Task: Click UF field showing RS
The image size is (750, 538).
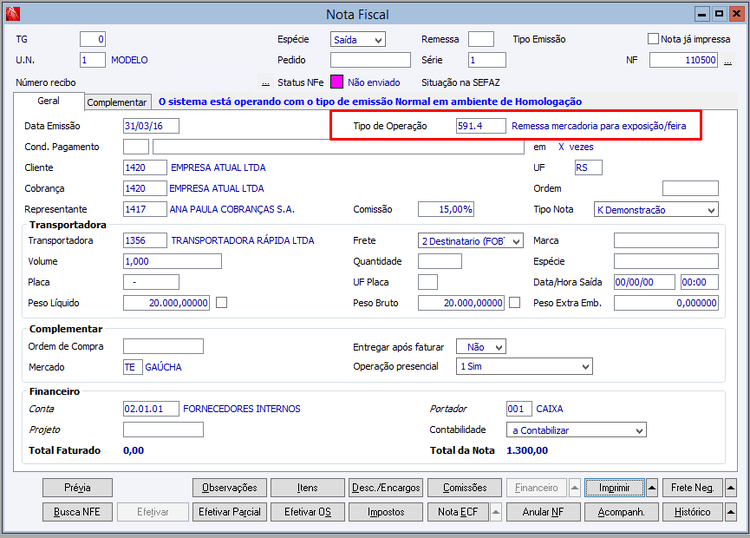Action: [x=588, y=167]
